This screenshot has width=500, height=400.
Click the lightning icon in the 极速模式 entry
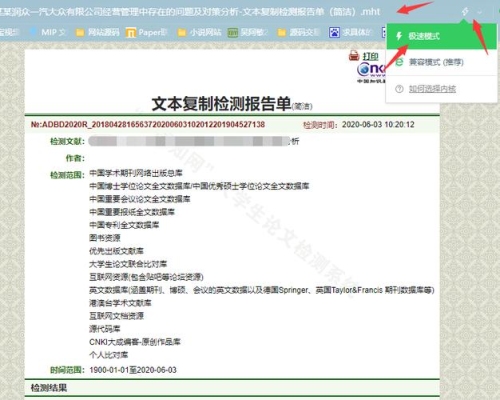(x=399, y=36)
